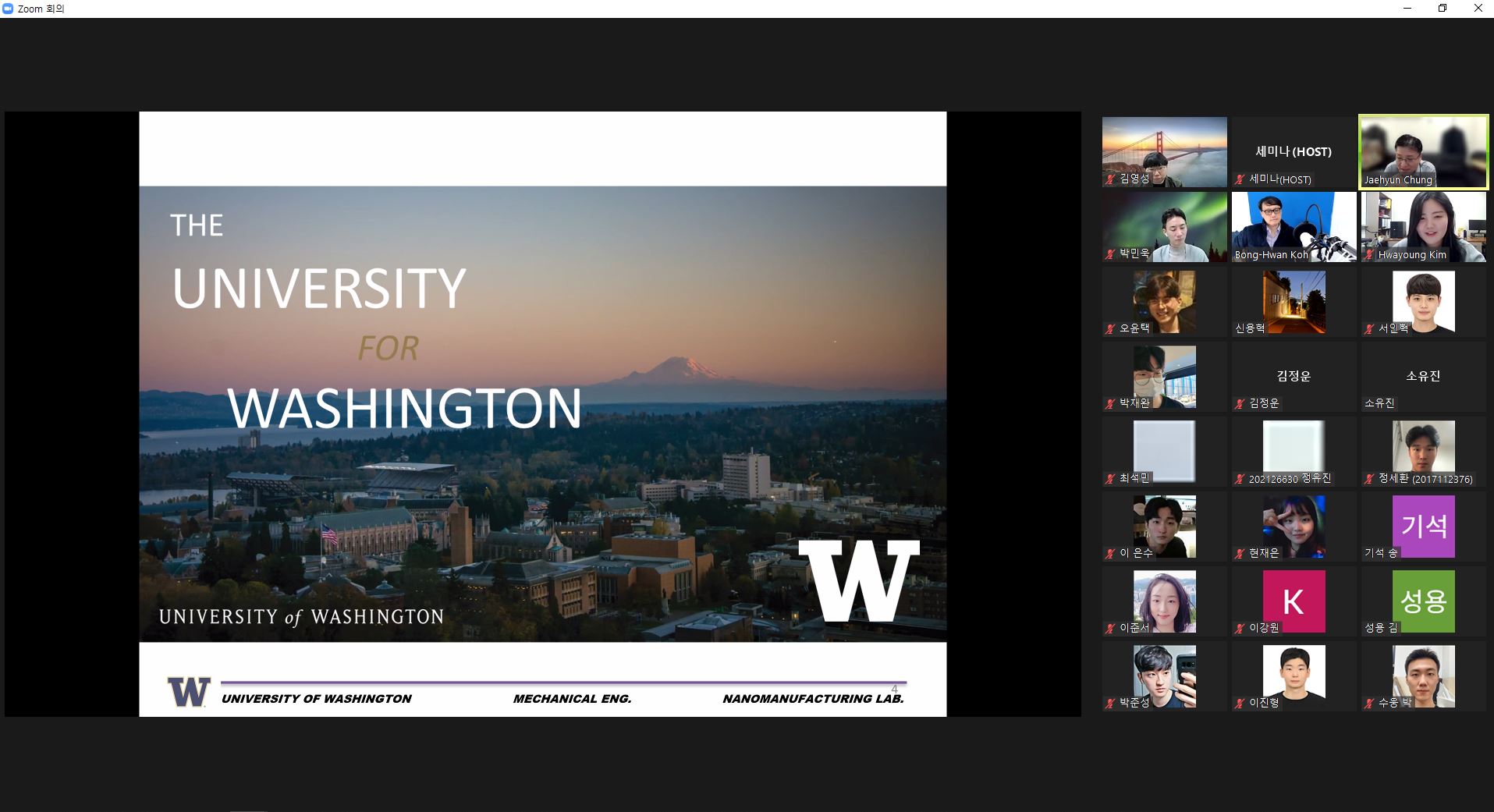1494x812 pixels.
Task: Click 현재은's profile photo
Action: coord(1294,527)
